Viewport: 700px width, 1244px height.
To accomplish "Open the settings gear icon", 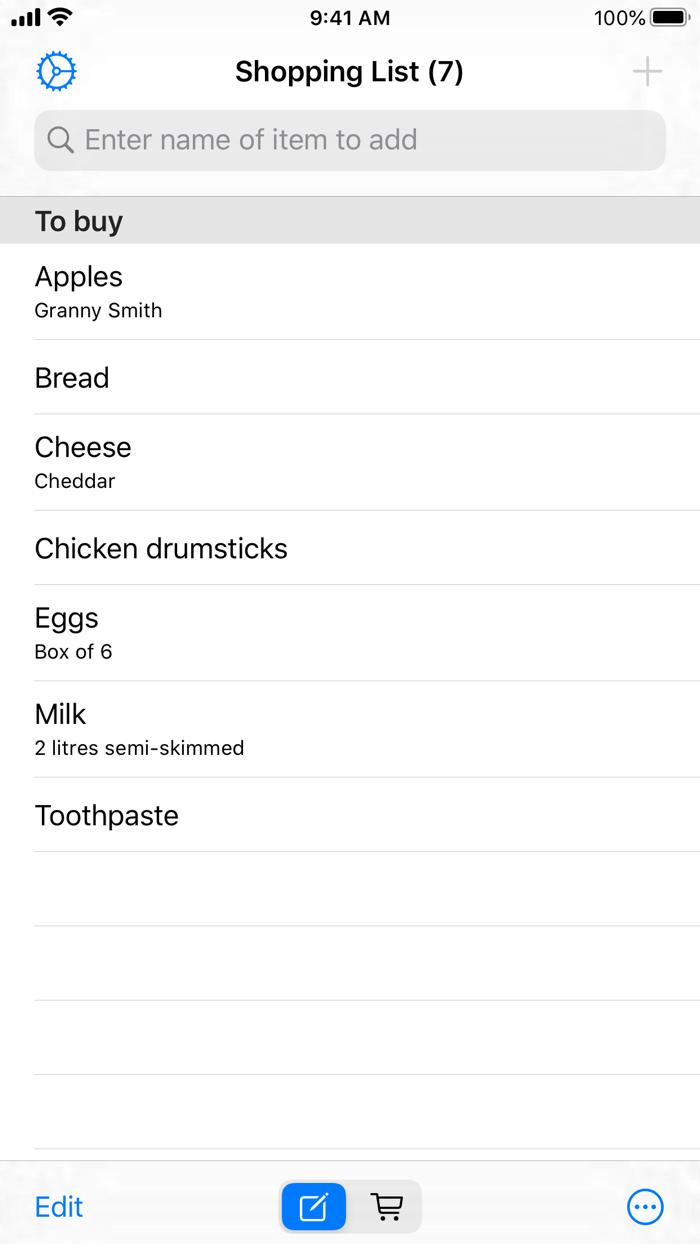I will (x=56, y=71).
